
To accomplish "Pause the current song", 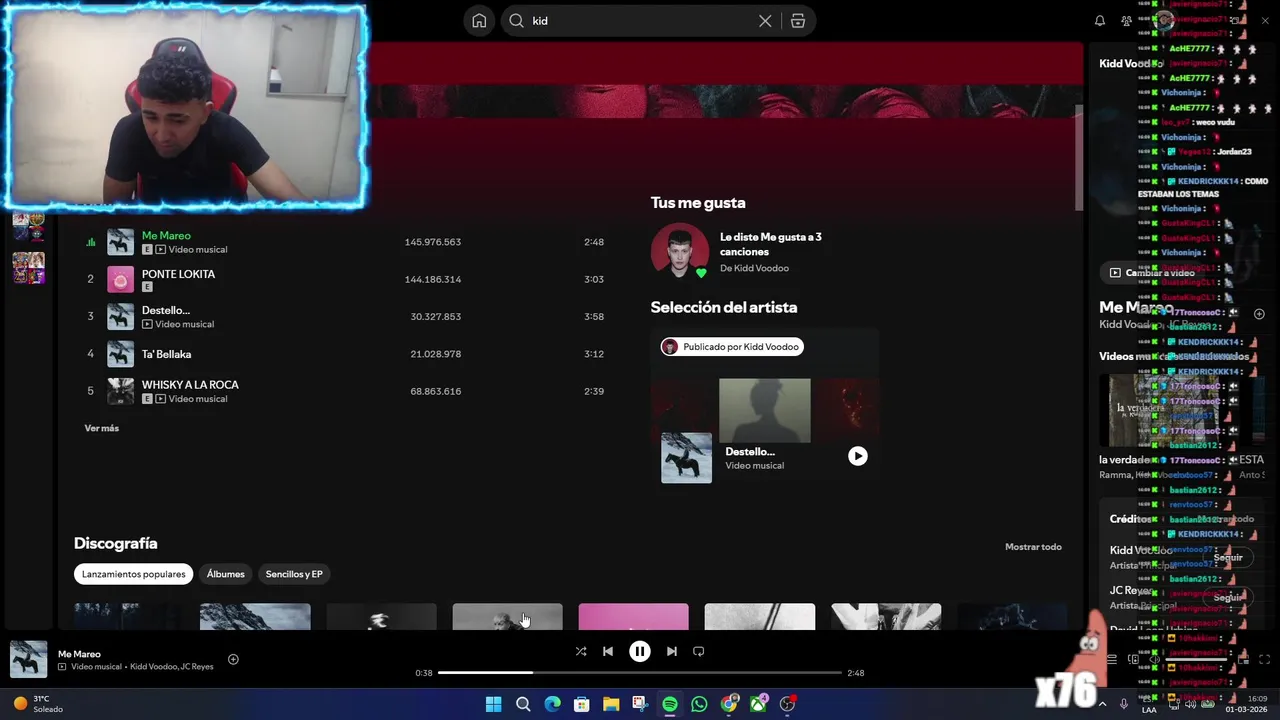I will click(640, 651).
